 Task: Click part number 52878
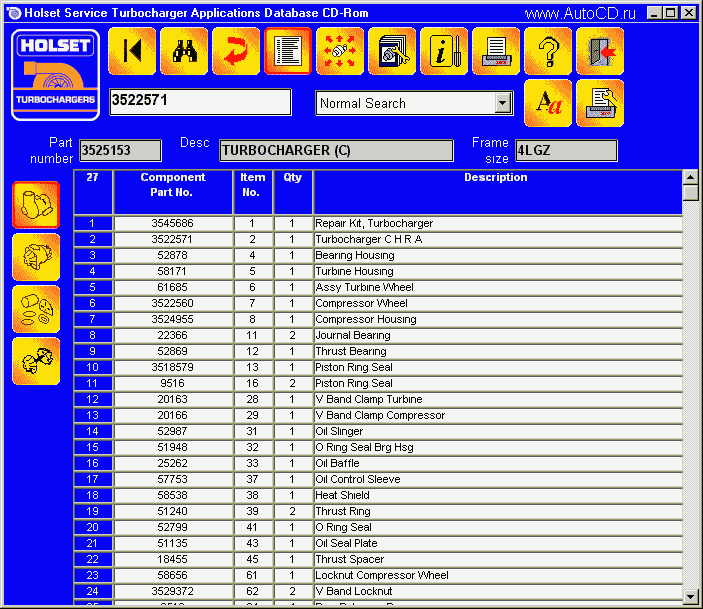[172, 255]
